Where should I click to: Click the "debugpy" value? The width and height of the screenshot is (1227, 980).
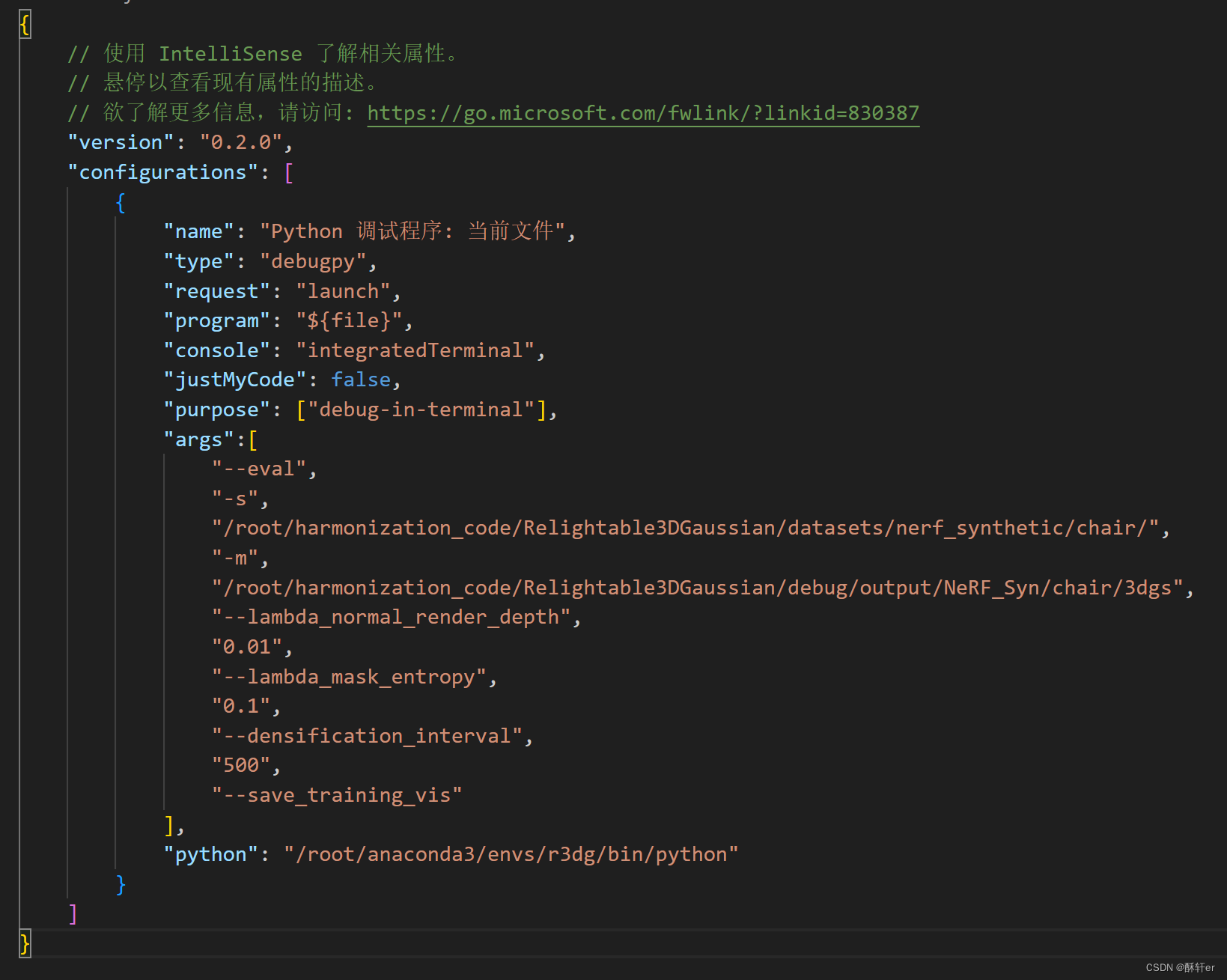pos(313,261)
